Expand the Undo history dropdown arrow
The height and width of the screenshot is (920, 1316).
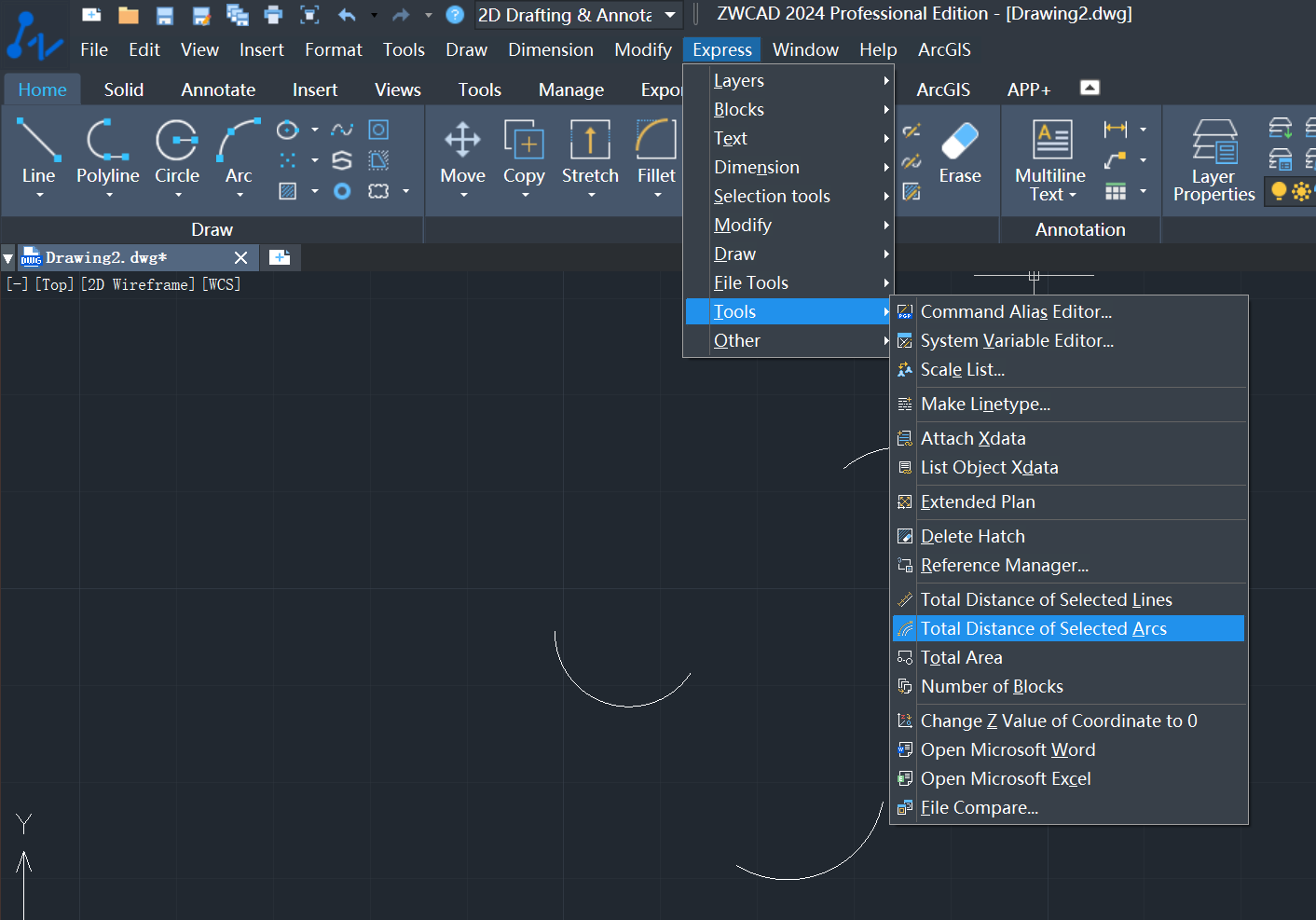374,15
